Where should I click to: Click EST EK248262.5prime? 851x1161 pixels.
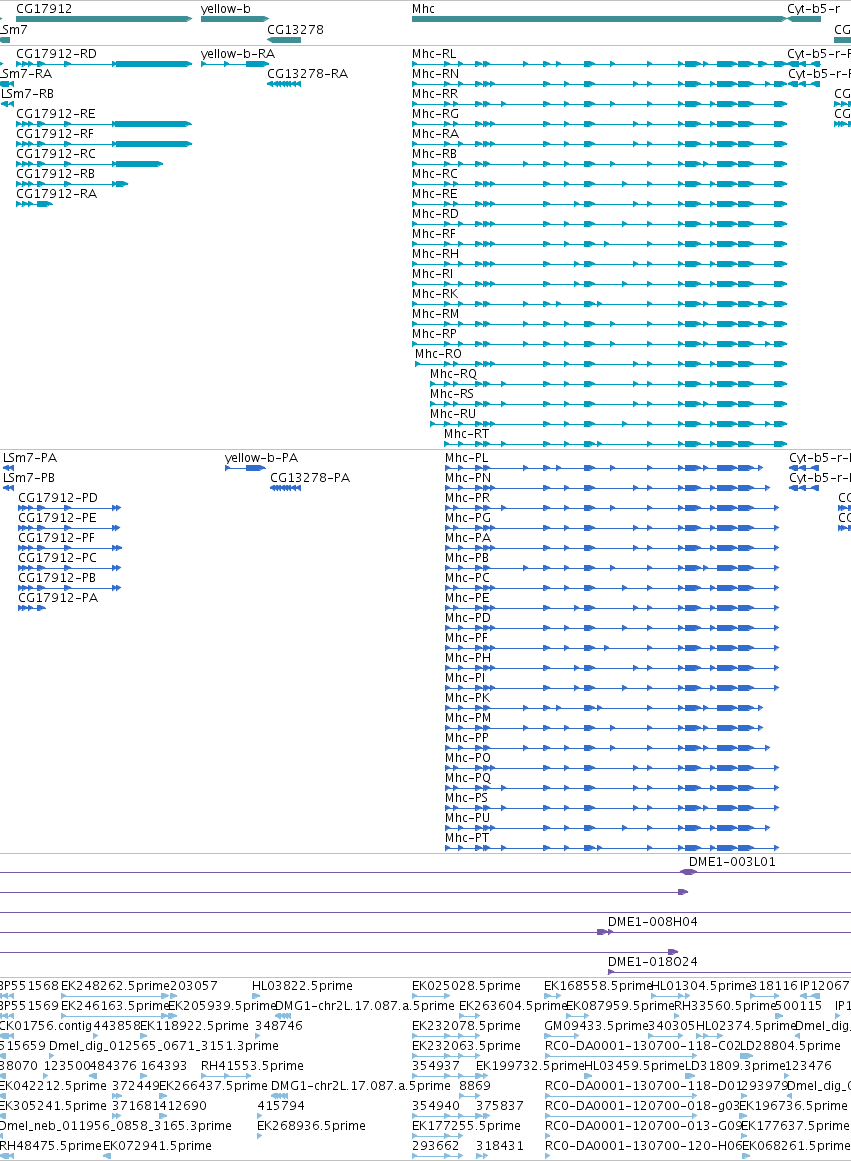tap(116, 986)
